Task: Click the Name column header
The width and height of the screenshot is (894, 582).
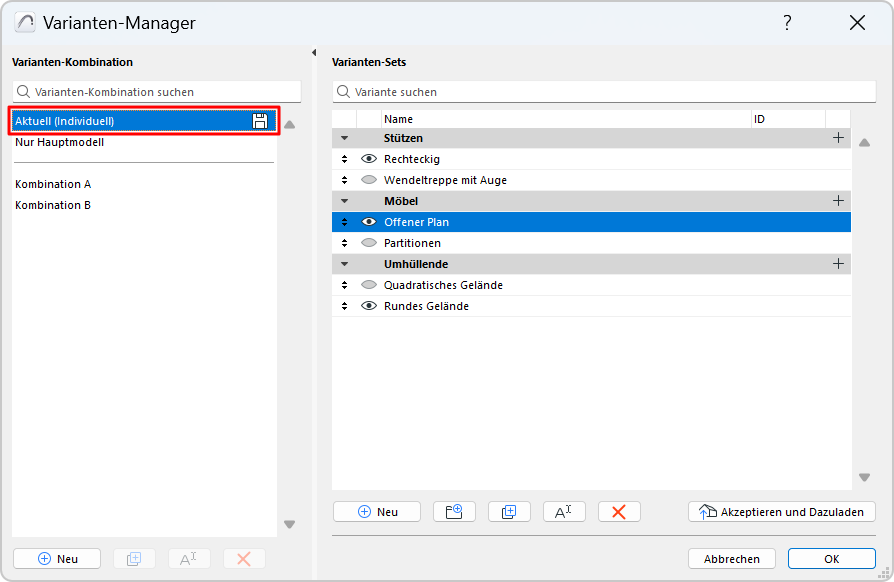Action: (566, 119)
